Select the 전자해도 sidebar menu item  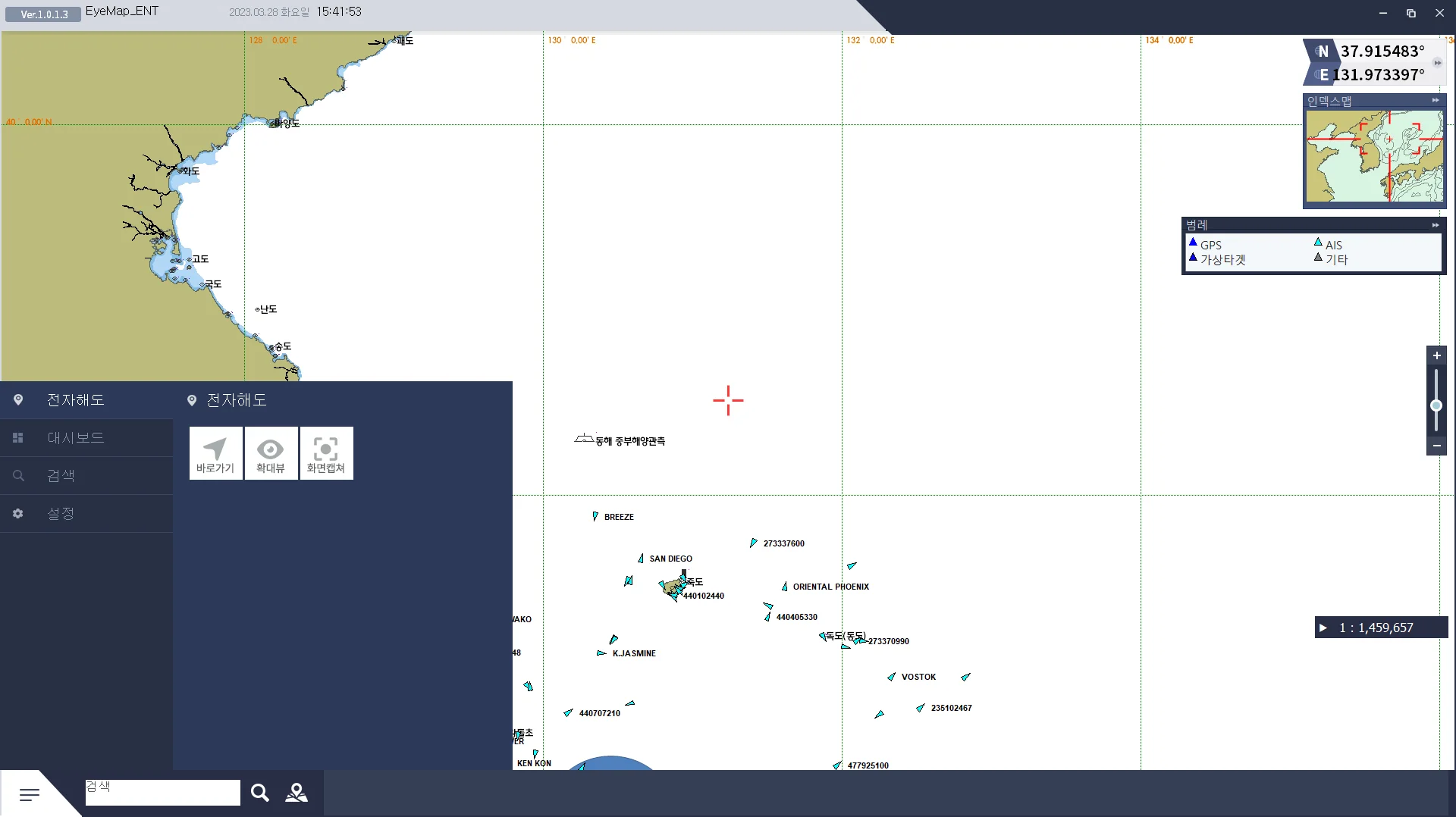(x=86, y=400)
